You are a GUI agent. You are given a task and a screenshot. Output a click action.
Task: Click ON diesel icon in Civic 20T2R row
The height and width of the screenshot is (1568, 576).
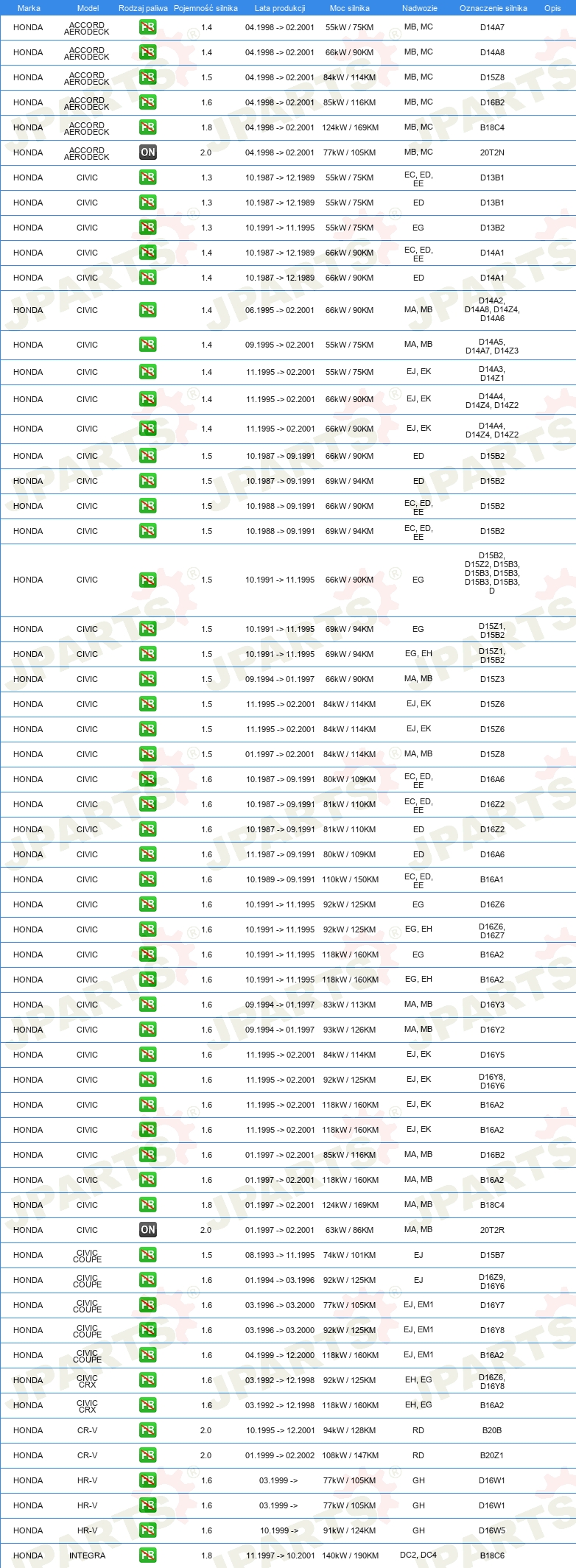click(147, 1230)
